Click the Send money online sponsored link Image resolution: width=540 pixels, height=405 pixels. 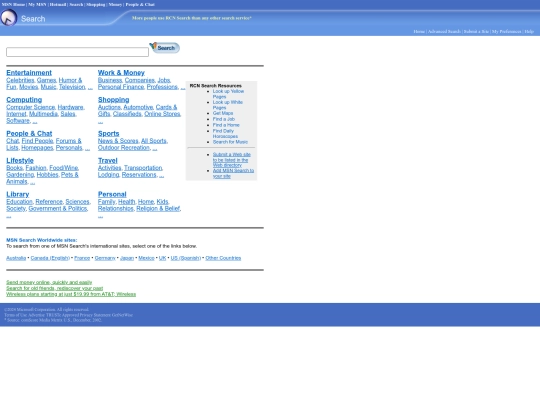49,282
